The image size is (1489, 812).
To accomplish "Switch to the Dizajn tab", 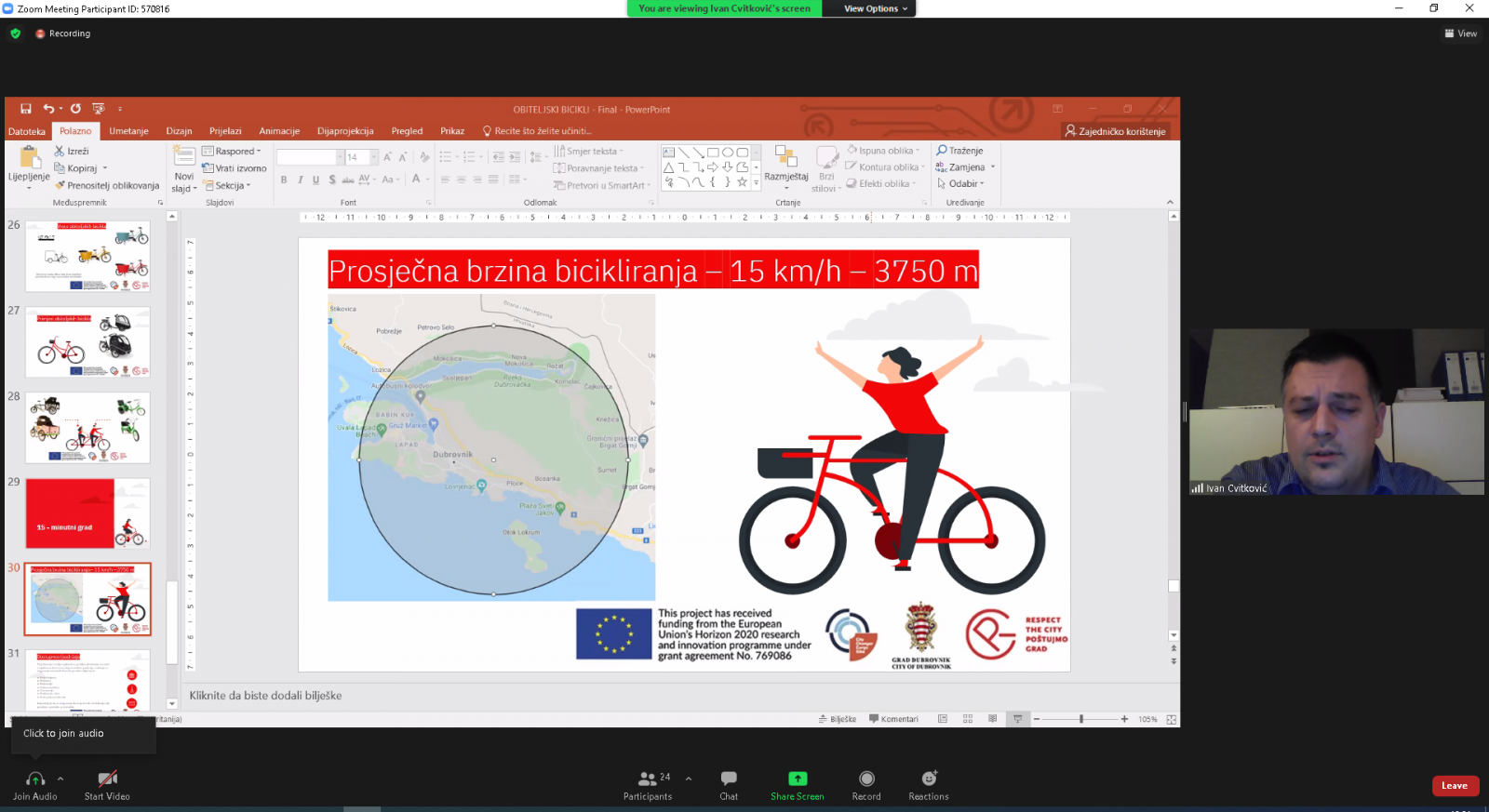I will coord(179,131).
